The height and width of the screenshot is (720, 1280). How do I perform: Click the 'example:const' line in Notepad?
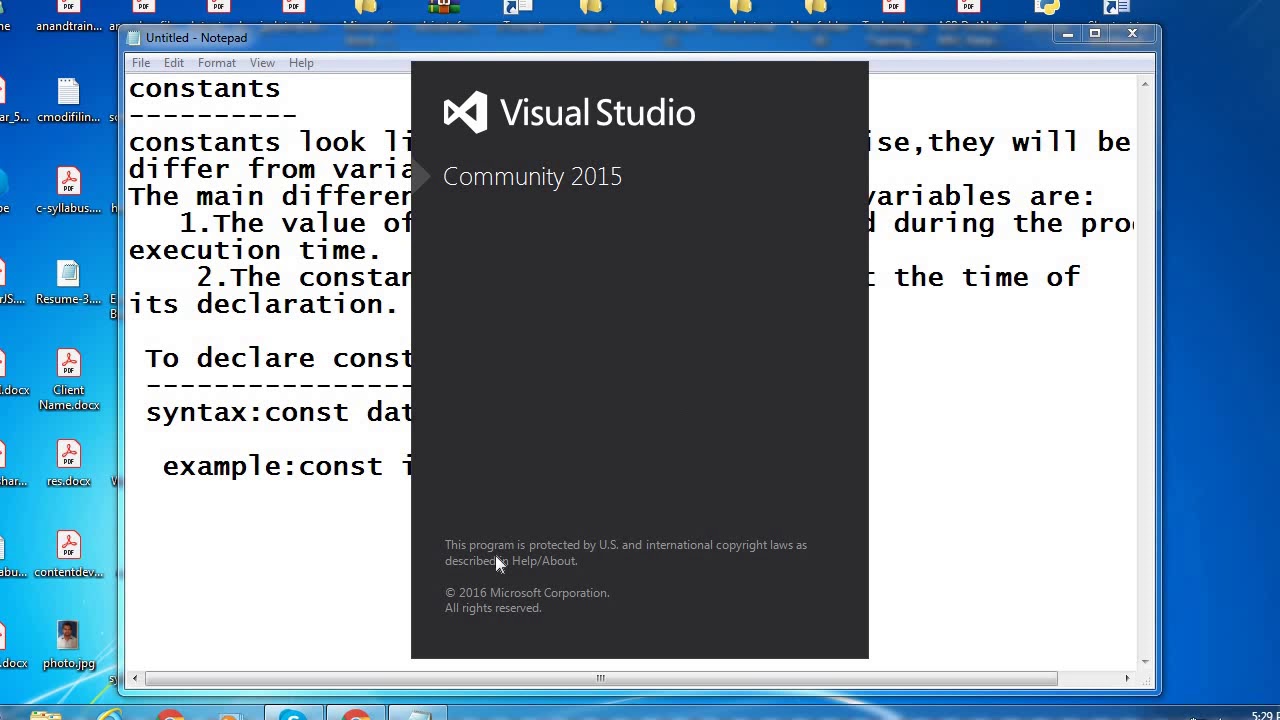click(x=287, y=466)
